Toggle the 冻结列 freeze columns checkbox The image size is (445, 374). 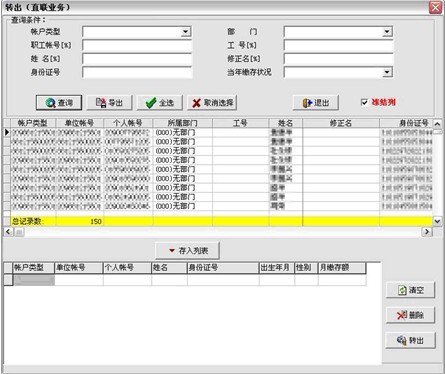pos(364,102)
